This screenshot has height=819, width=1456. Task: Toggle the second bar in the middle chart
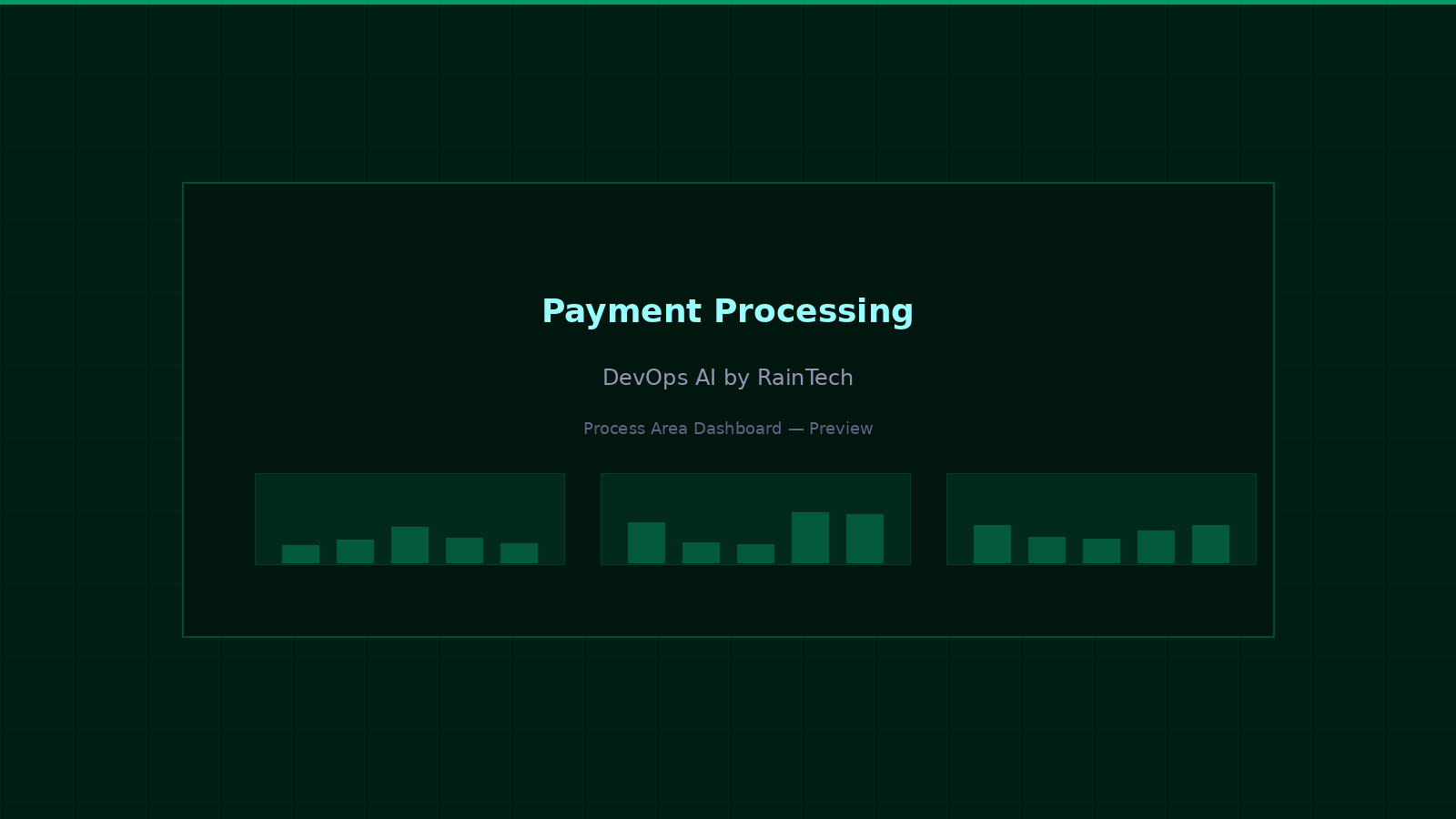[701, 551]
